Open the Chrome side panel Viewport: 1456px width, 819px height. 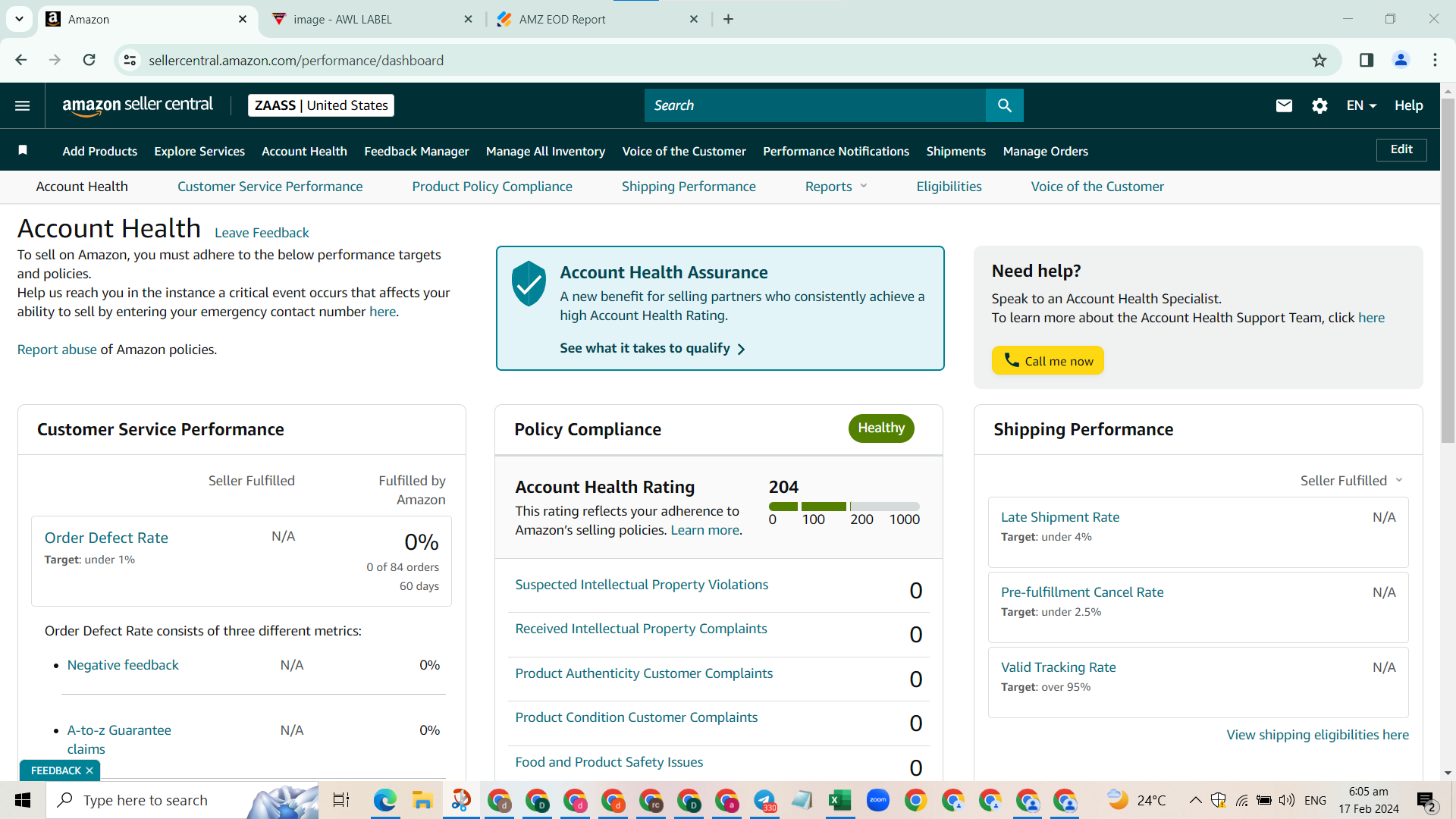coord(1367,60)
